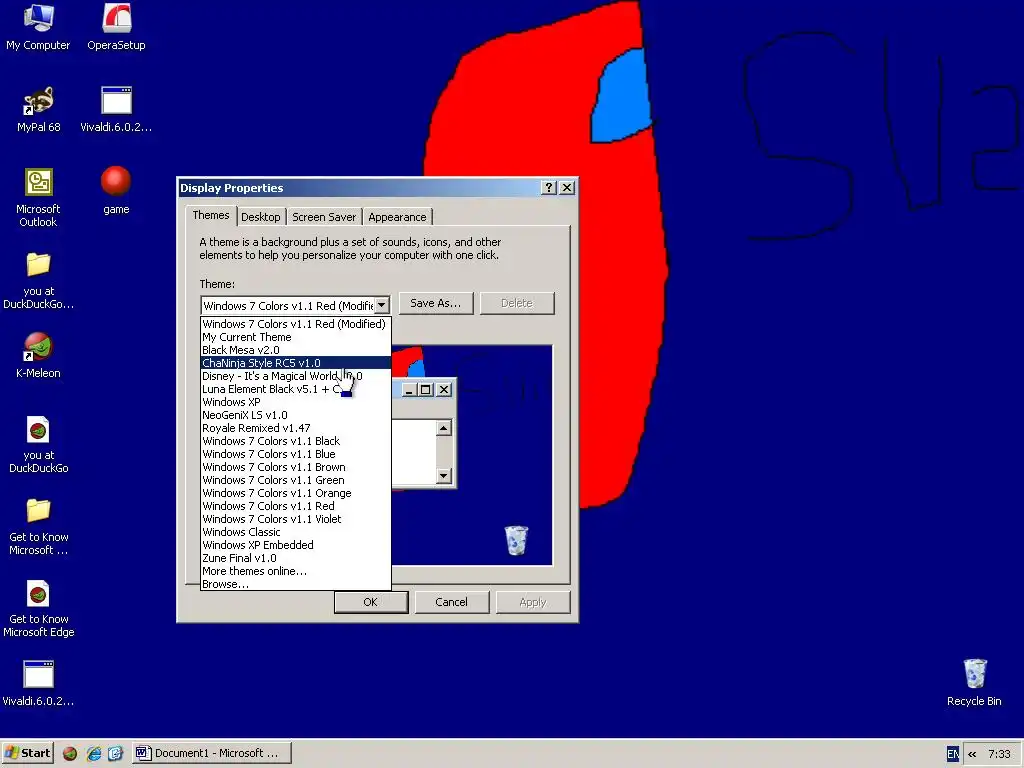Click the taskbar clock showing 7:33

click(999, 754)
